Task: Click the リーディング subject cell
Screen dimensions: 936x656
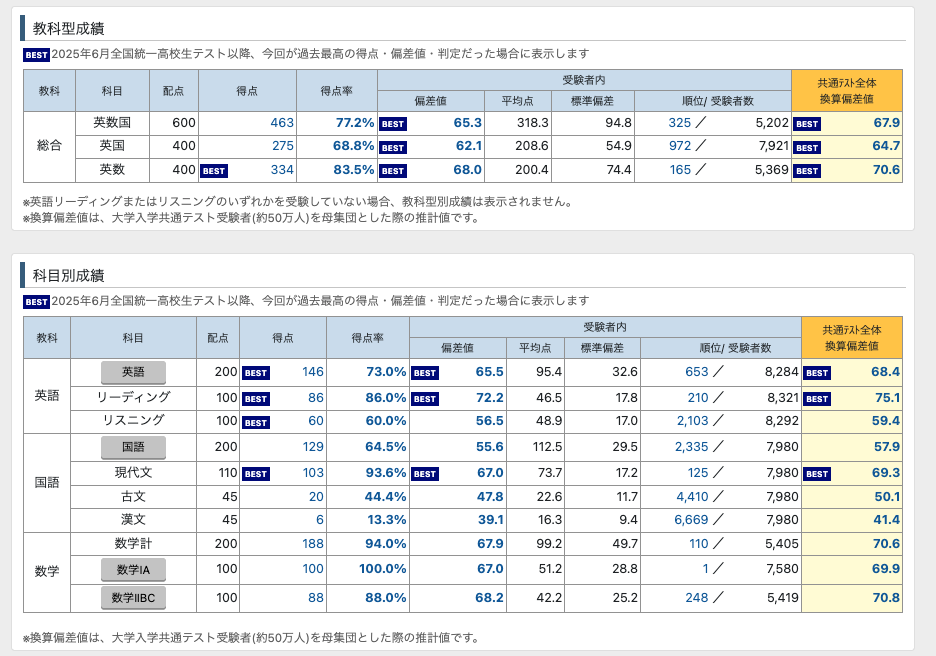Action: click(x=133, y=398)
